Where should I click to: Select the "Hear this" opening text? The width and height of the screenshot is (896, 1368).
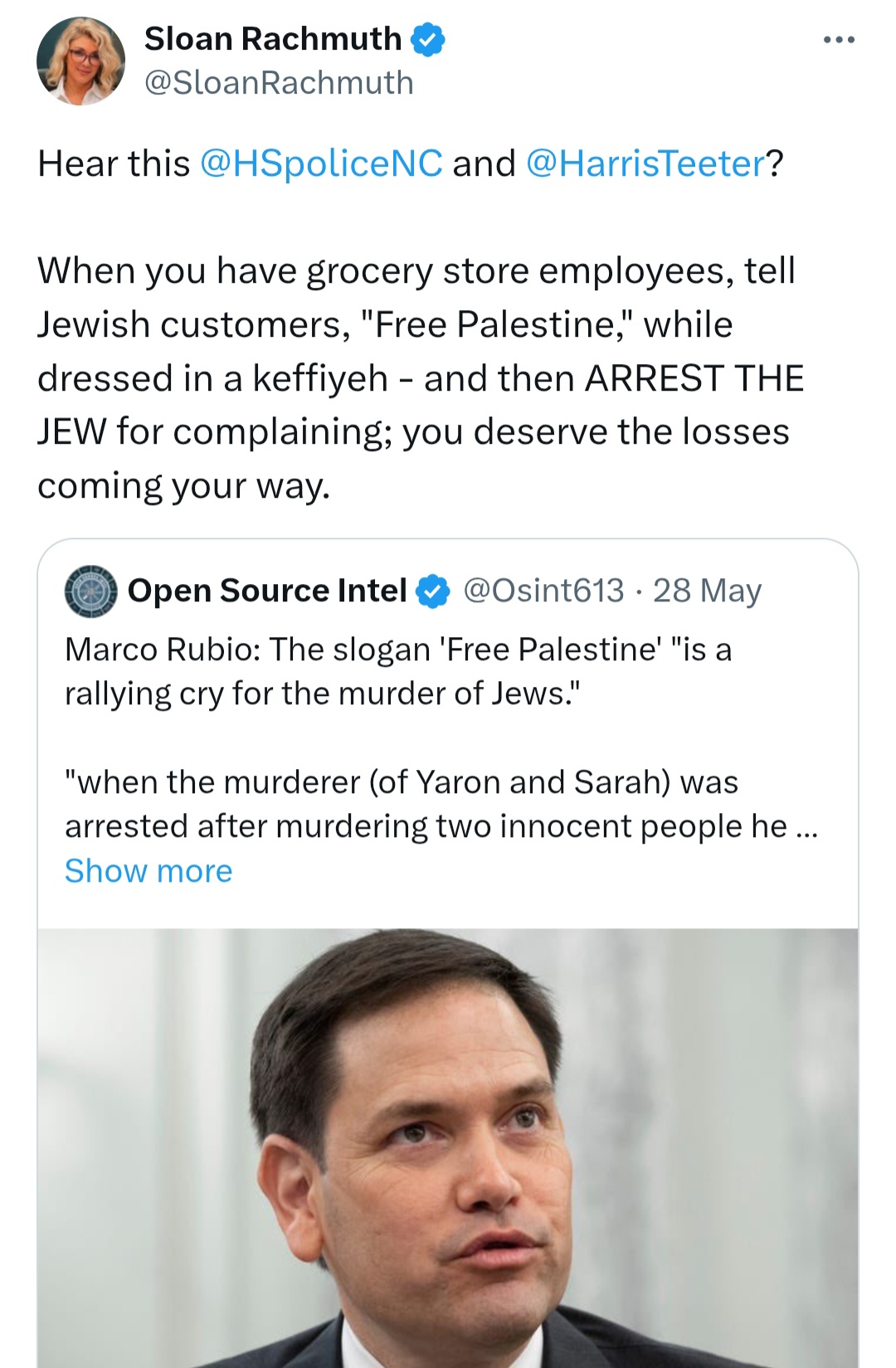[114, 163]
